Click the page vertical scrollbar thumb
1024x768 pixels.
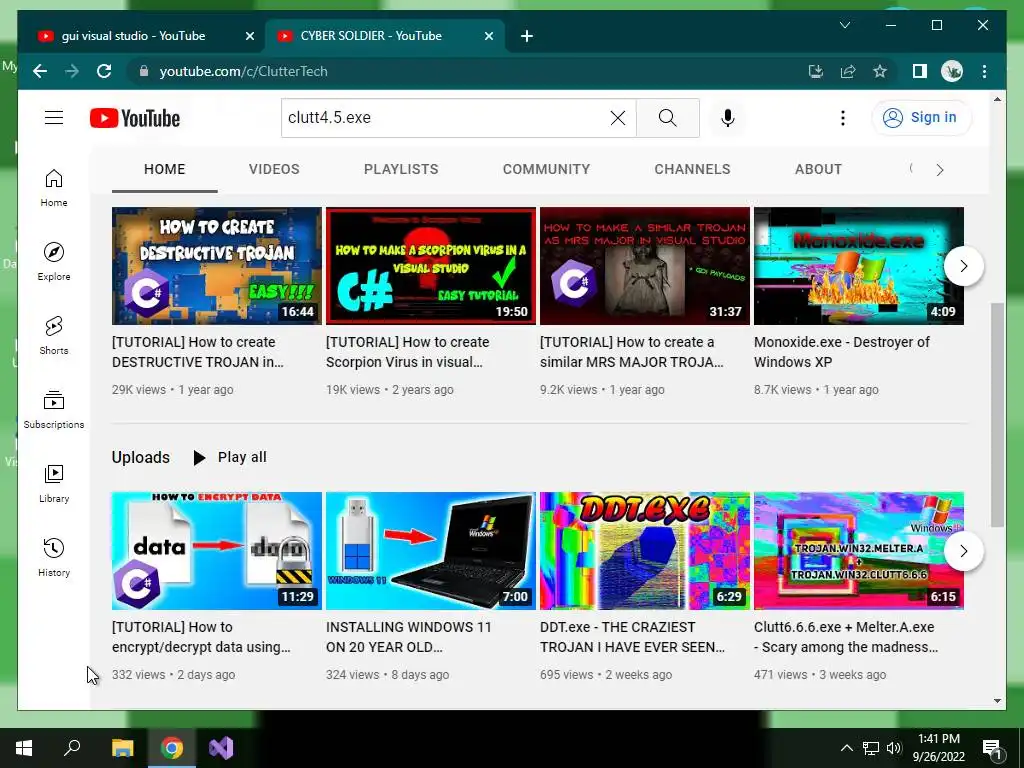[x=997, y=414]
